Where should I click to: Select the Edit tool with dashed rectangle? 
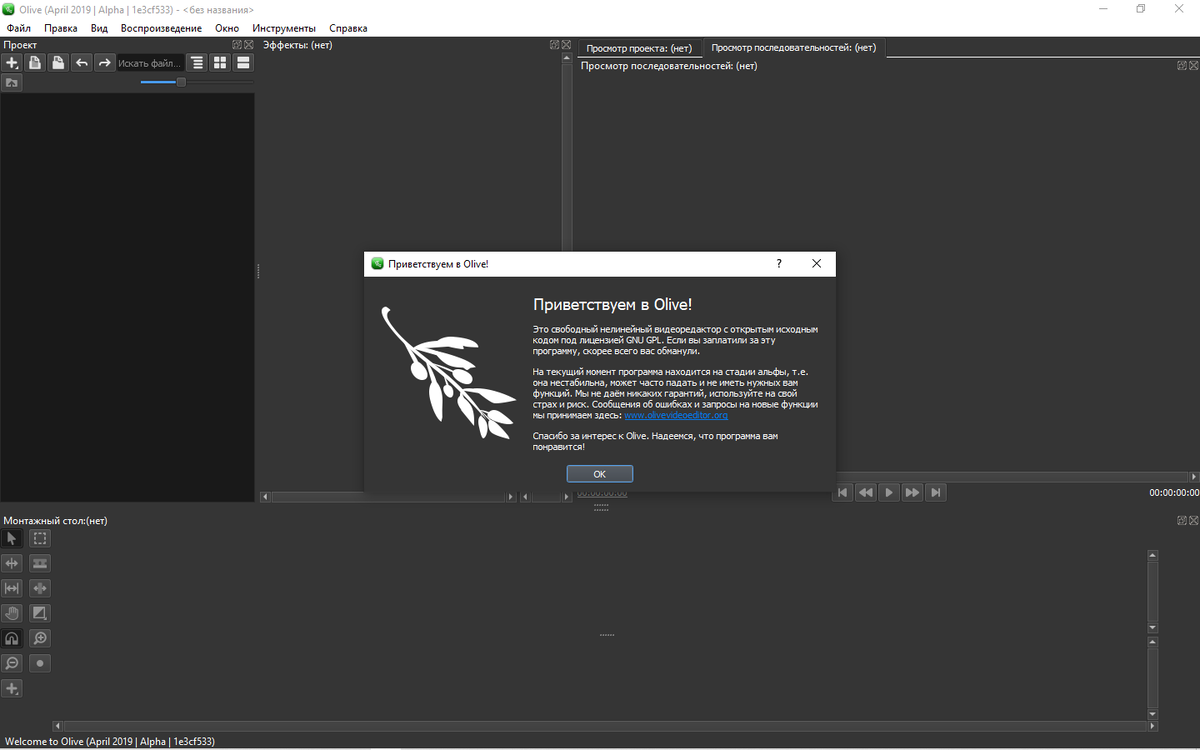(40, 539)
